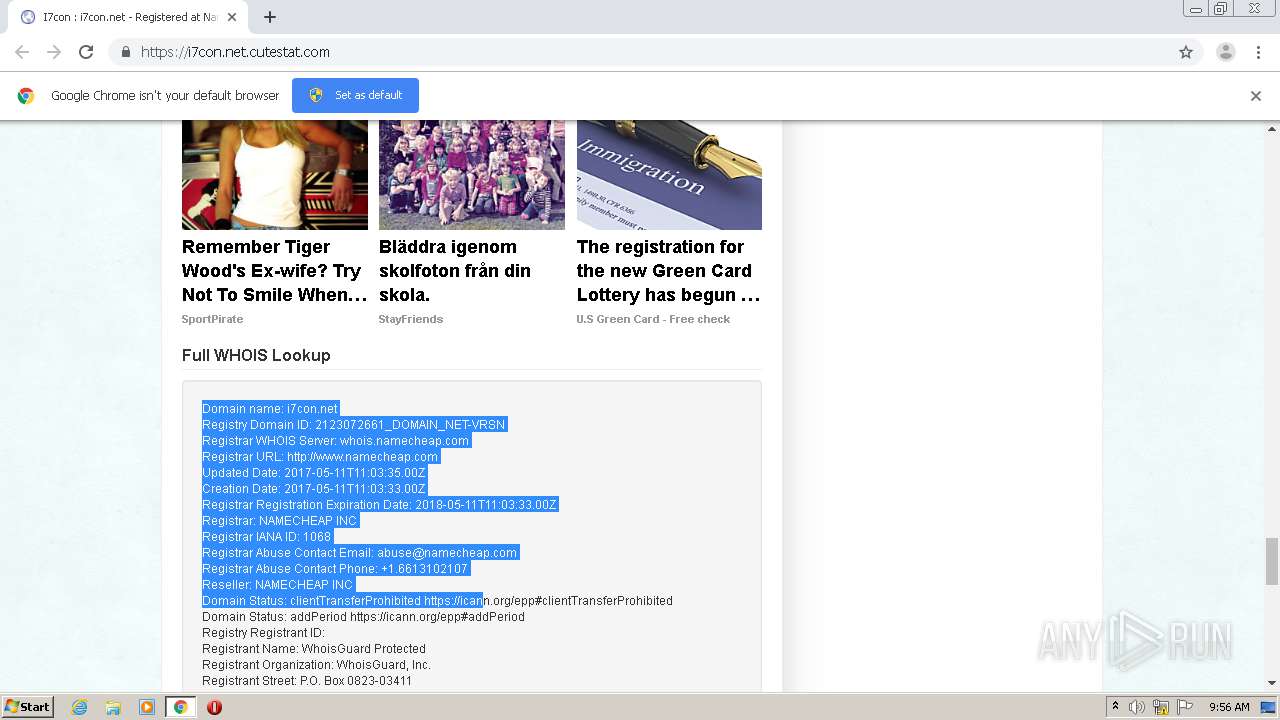
Task: Open Tiger Wood's Ex-wife ad image
Action: [275, 175]
